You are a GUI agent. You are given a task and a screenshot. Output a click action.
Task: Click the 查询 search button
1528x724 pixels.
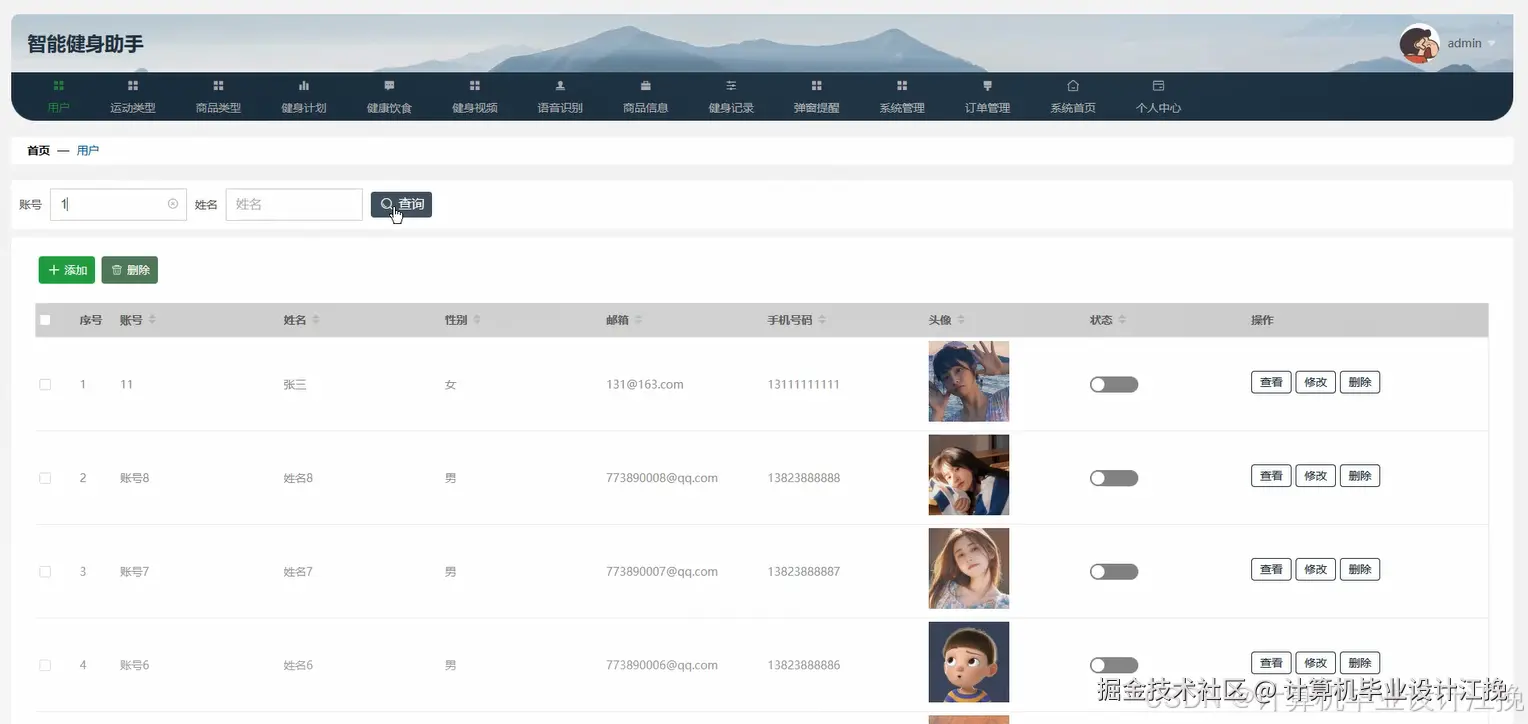pos(401,204)
